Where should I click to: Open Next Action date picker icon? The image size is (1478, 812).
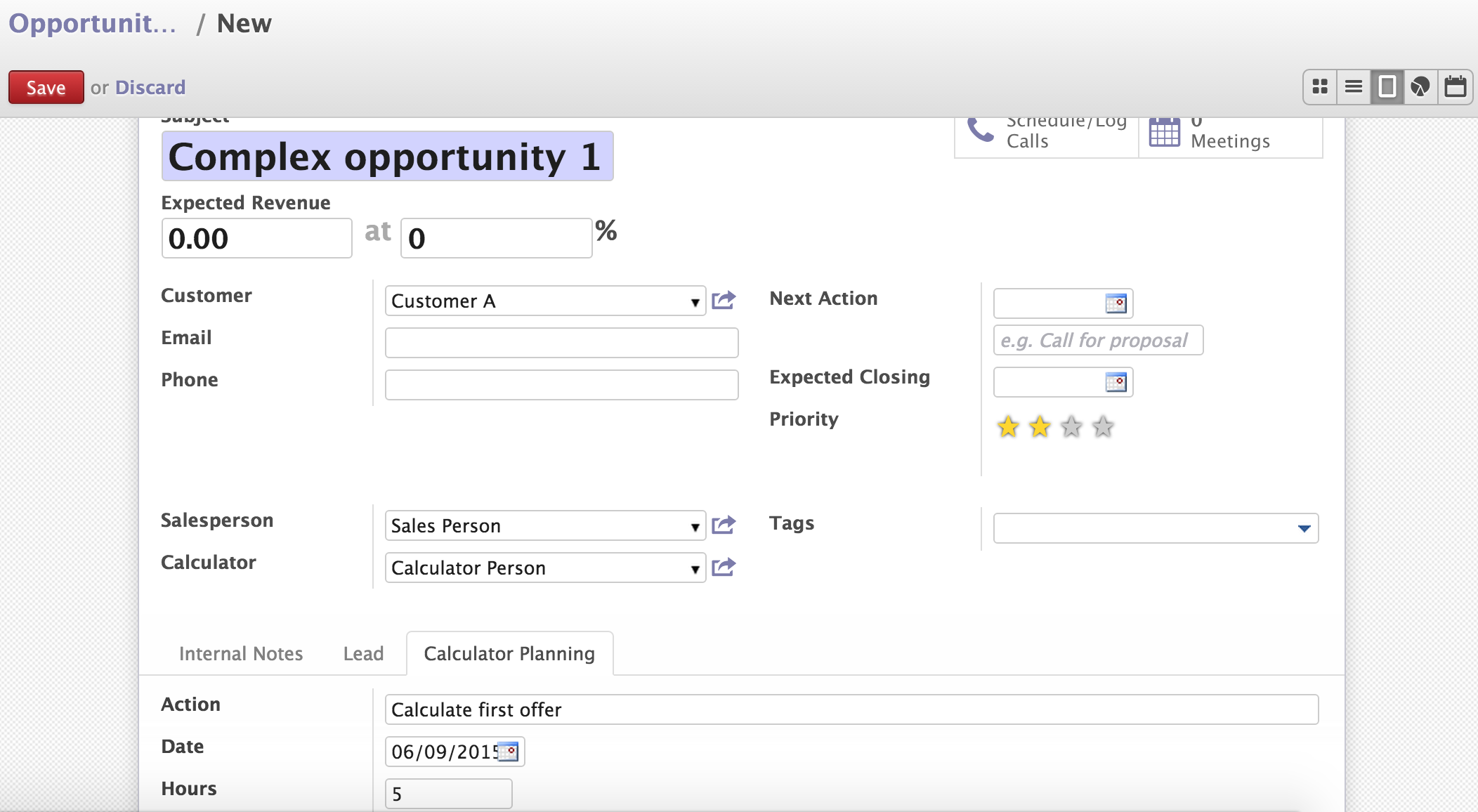pyautogui.click(x=1116, y=303)
